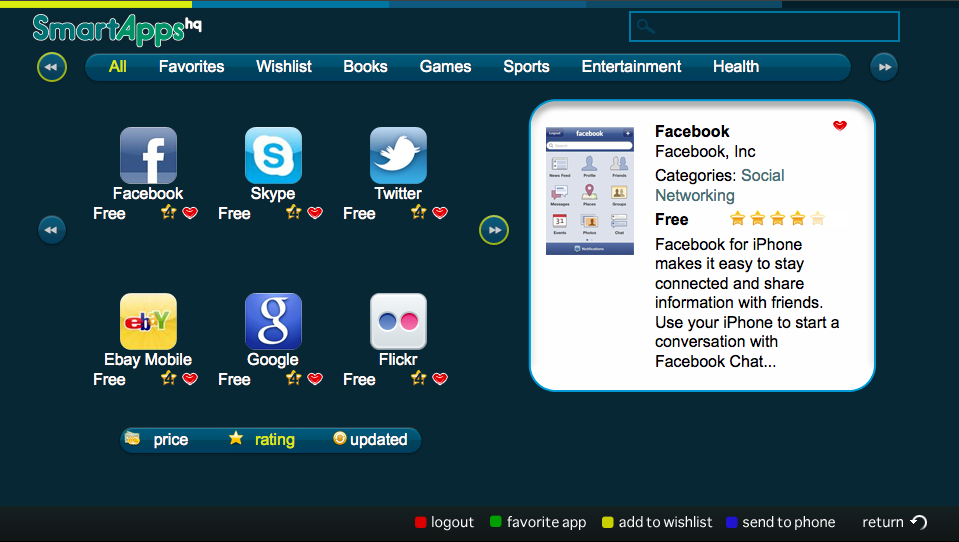Click the Facebook, Inc developer text
This screenshot has height=542, width=959.
(705, 152)
